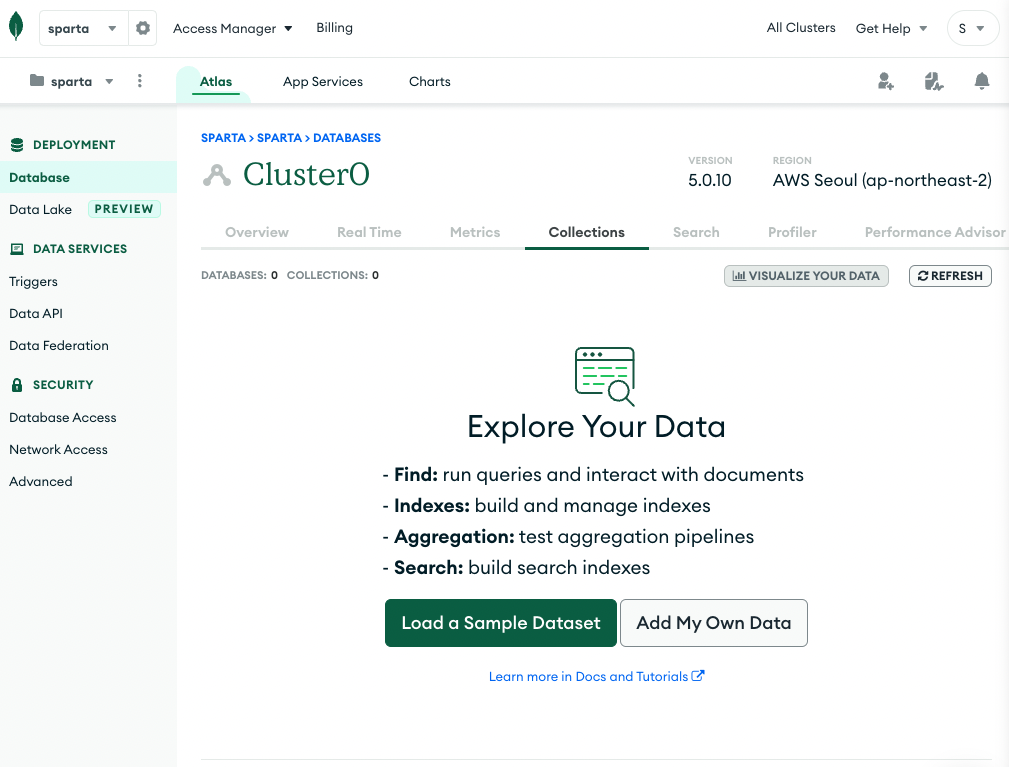This screenshot has height=767, width=1009.
Task: Open the Search tab
Action: pos(696,232)
